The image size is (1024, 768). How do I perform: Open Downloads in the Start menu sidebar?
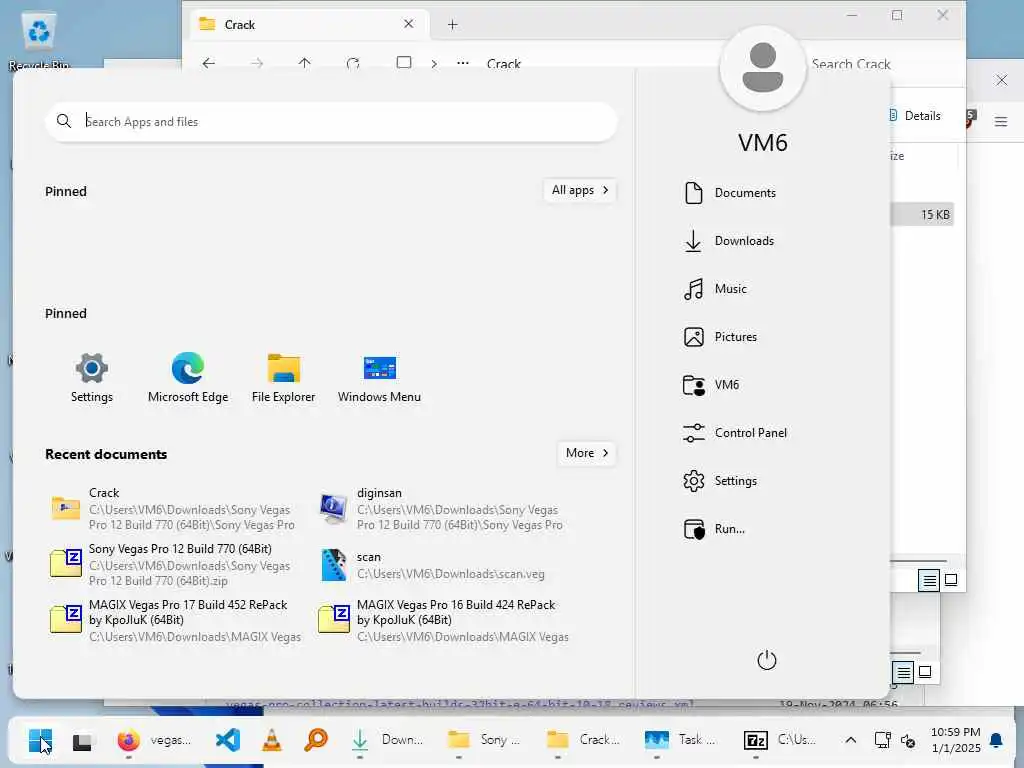(729, 241)
